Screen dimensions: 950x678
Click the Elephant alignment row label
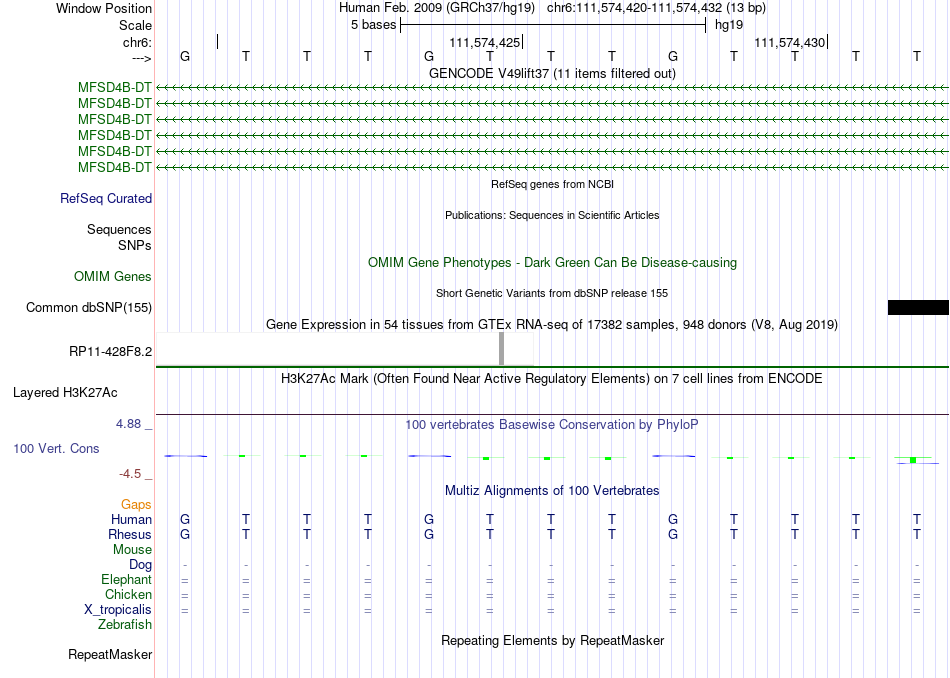[127, 580]
